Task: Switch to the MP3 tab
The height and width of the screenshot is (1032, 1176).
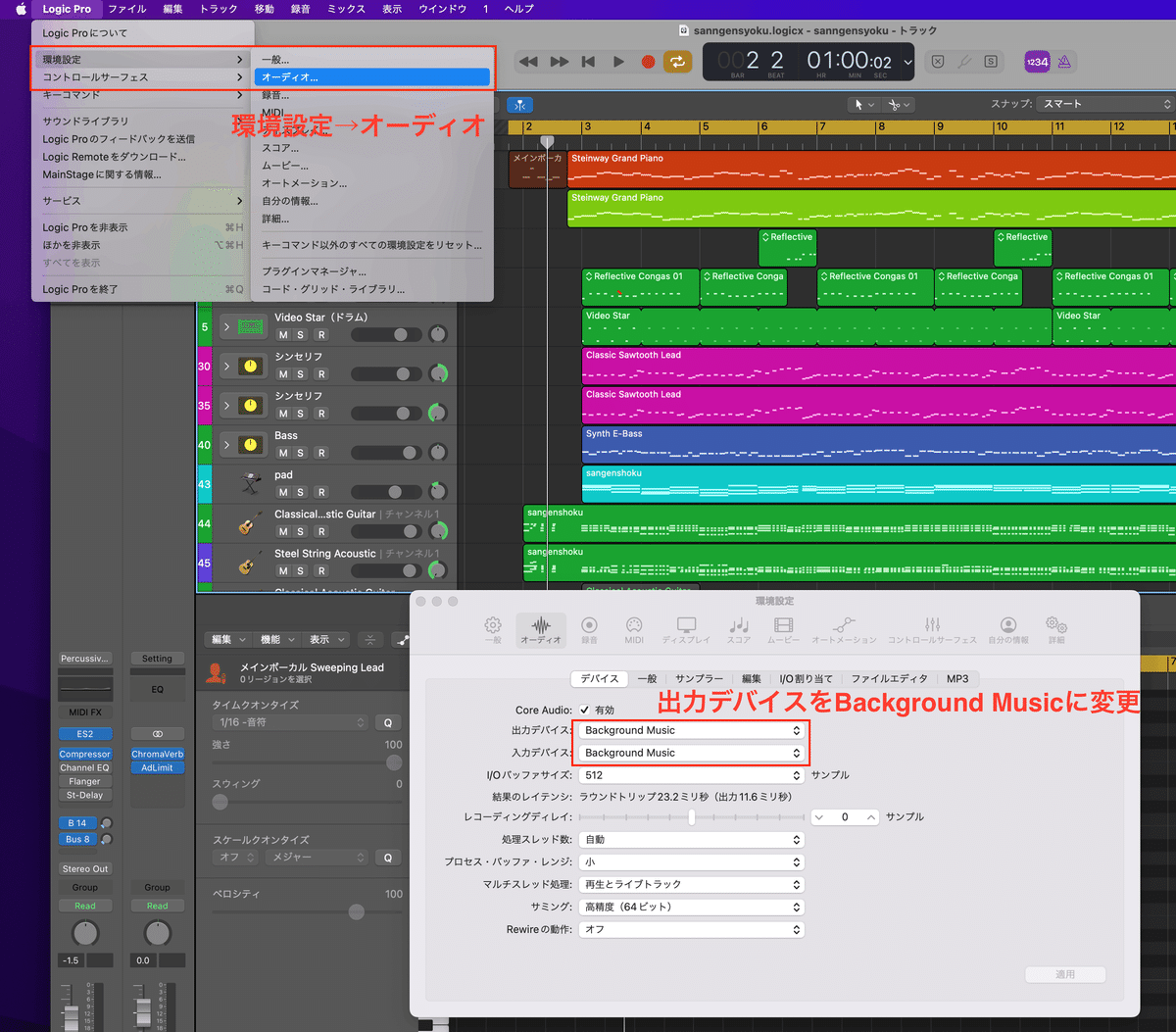Action: tap(957, 678)
